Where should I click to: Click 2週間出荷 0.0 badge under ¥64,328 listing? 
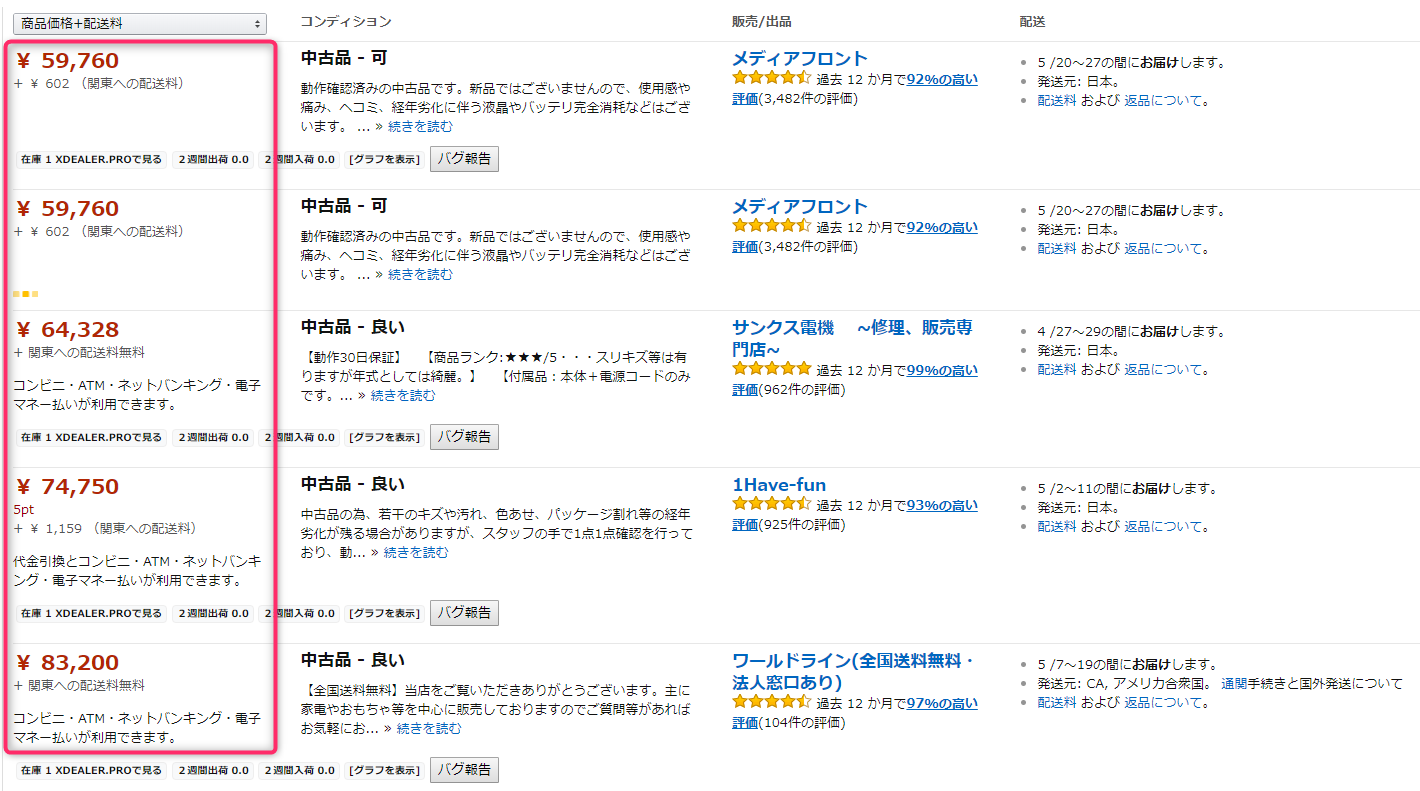[213, 438]
